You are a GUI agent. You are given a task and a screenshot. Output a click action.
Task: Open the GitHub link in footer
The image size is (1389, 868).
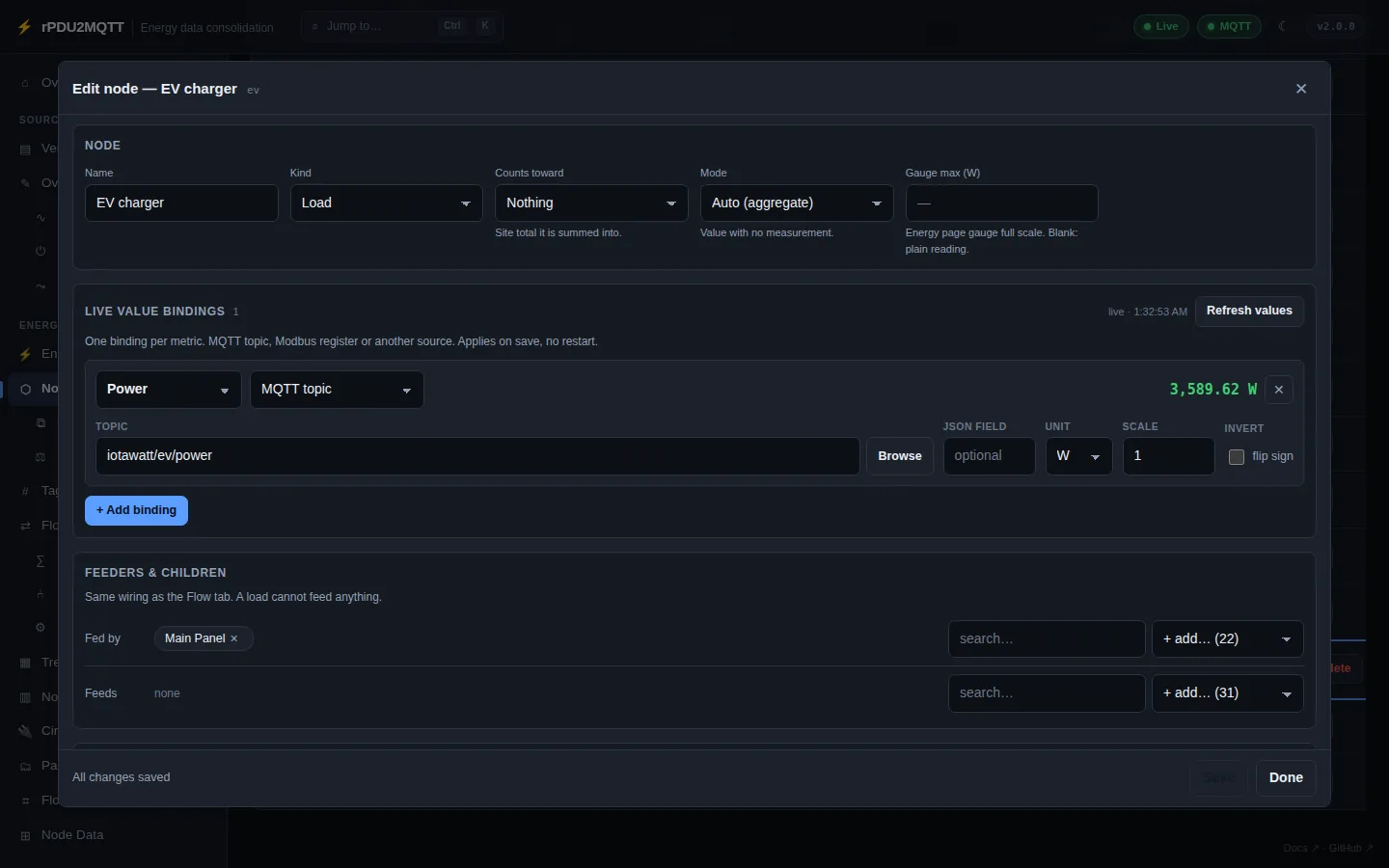(1350, 848)
